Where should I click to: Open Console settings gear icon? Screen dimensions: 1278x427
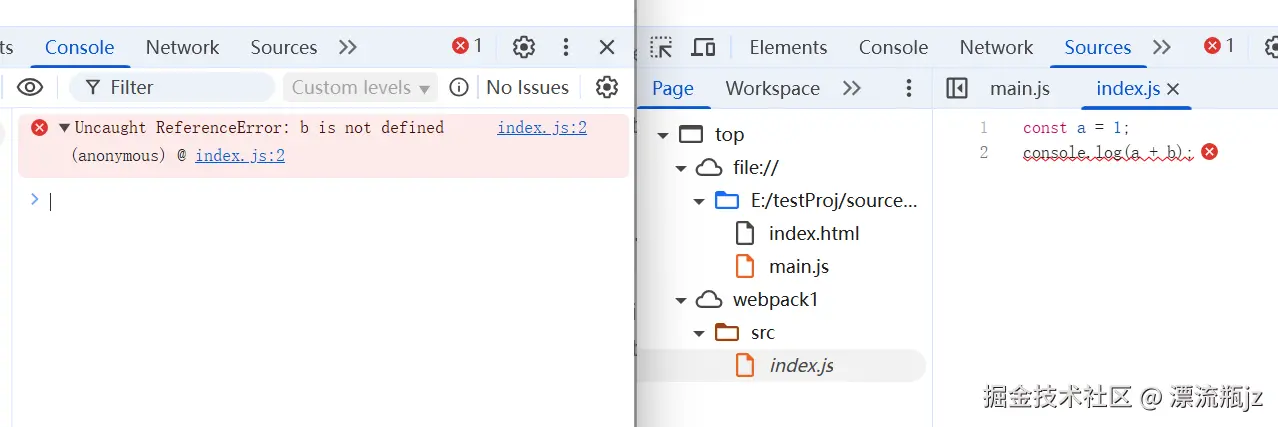pyautogui.click(x=607, y=87)
